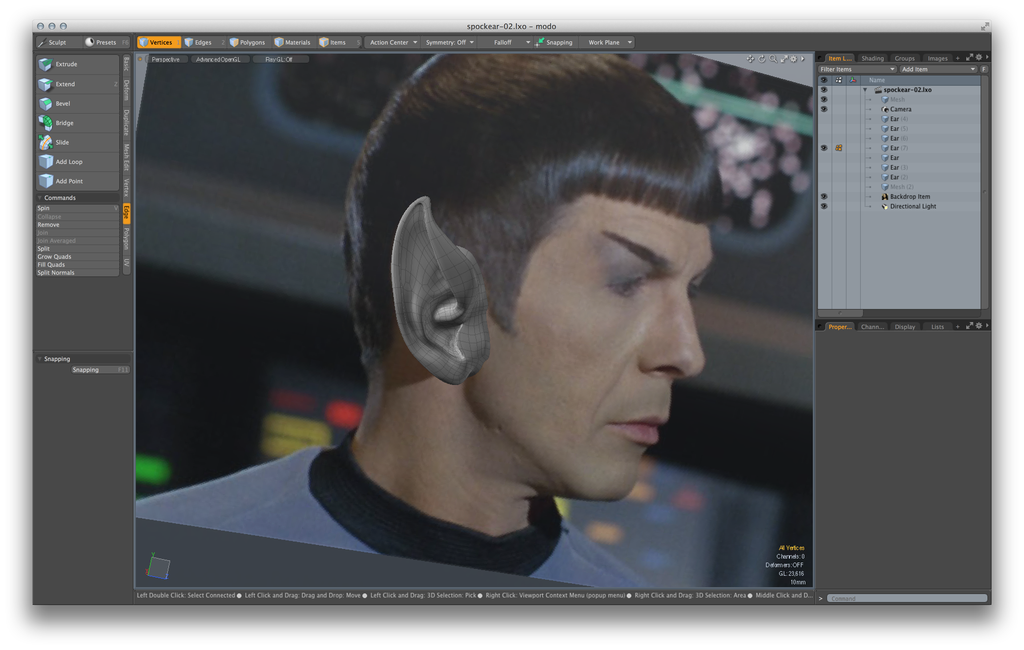Click the viewport zoom magnifier icon

(773, 59)
